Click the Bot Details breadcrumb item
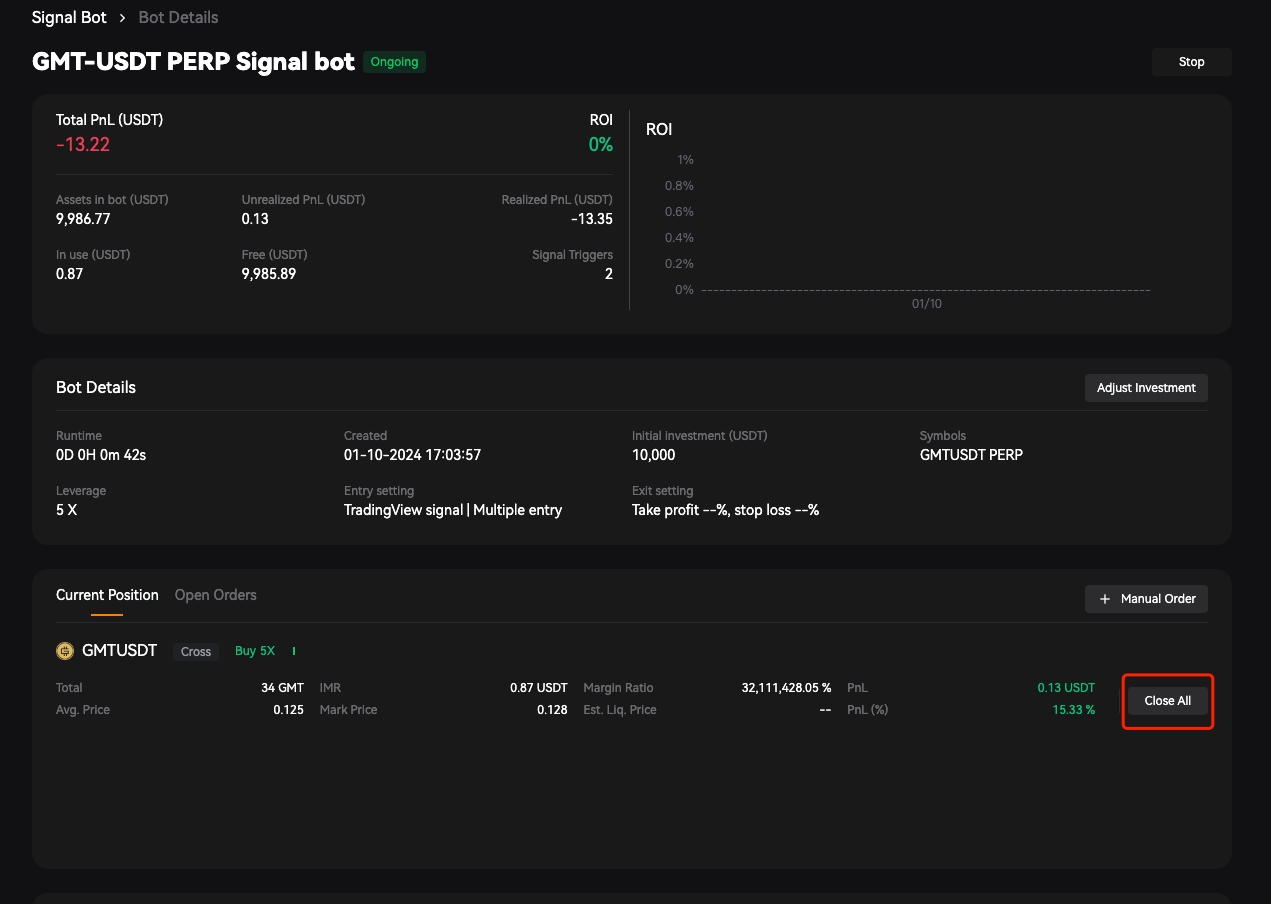Screen dimensions: 1271x904 tap(178, 18)
